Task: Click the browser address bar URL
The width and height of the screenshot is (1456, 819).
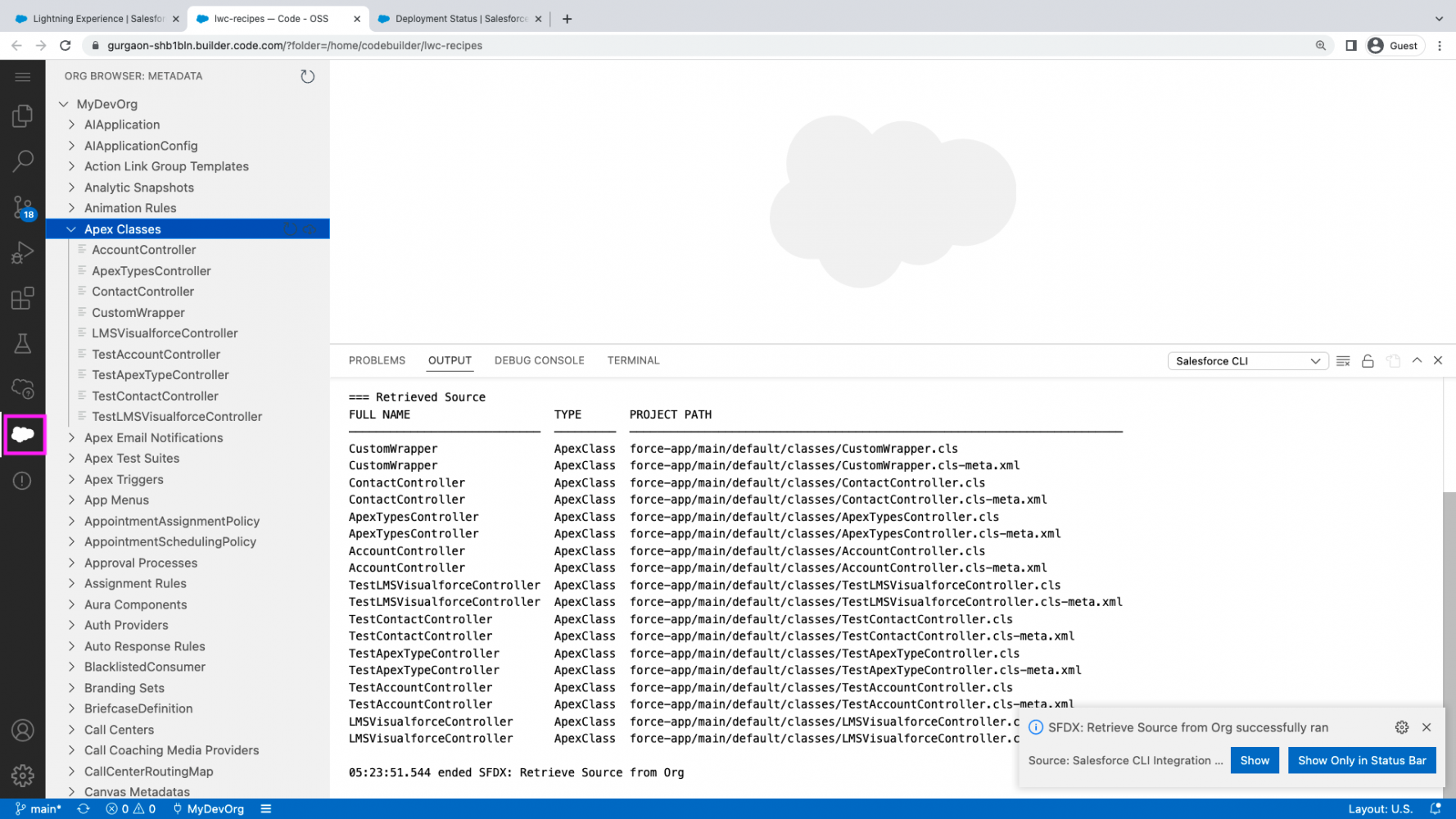Action: [x=295, y=46]
